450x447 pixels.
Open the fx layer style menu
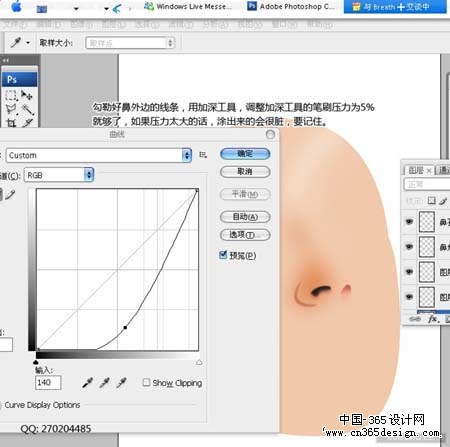(433, 319)
